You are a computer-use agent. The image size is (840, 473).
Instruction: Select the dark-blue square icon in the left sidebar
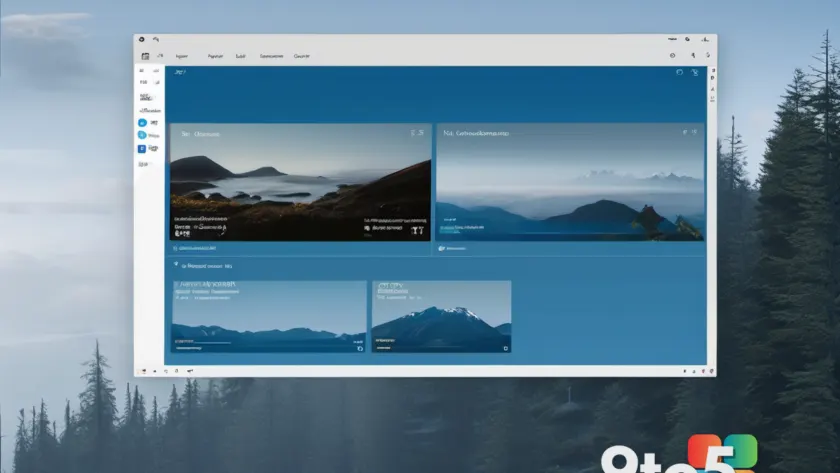[142, 148]
